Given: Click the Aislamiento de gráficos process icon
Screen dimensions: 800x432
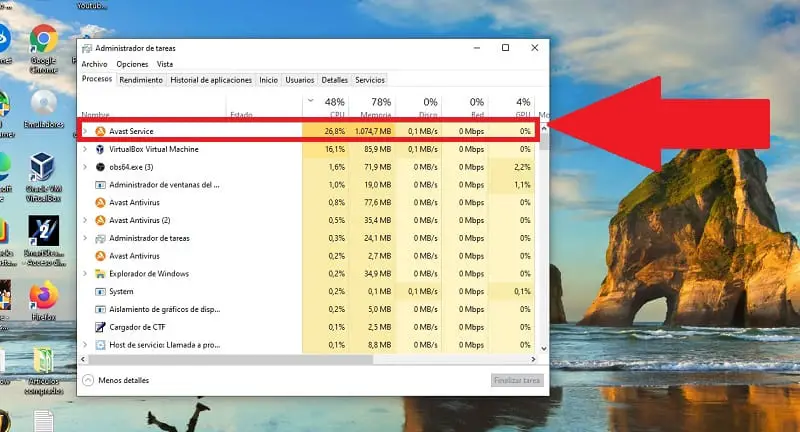Looking at the screenshot, I should pyautogui.click(x=101, y=310).
